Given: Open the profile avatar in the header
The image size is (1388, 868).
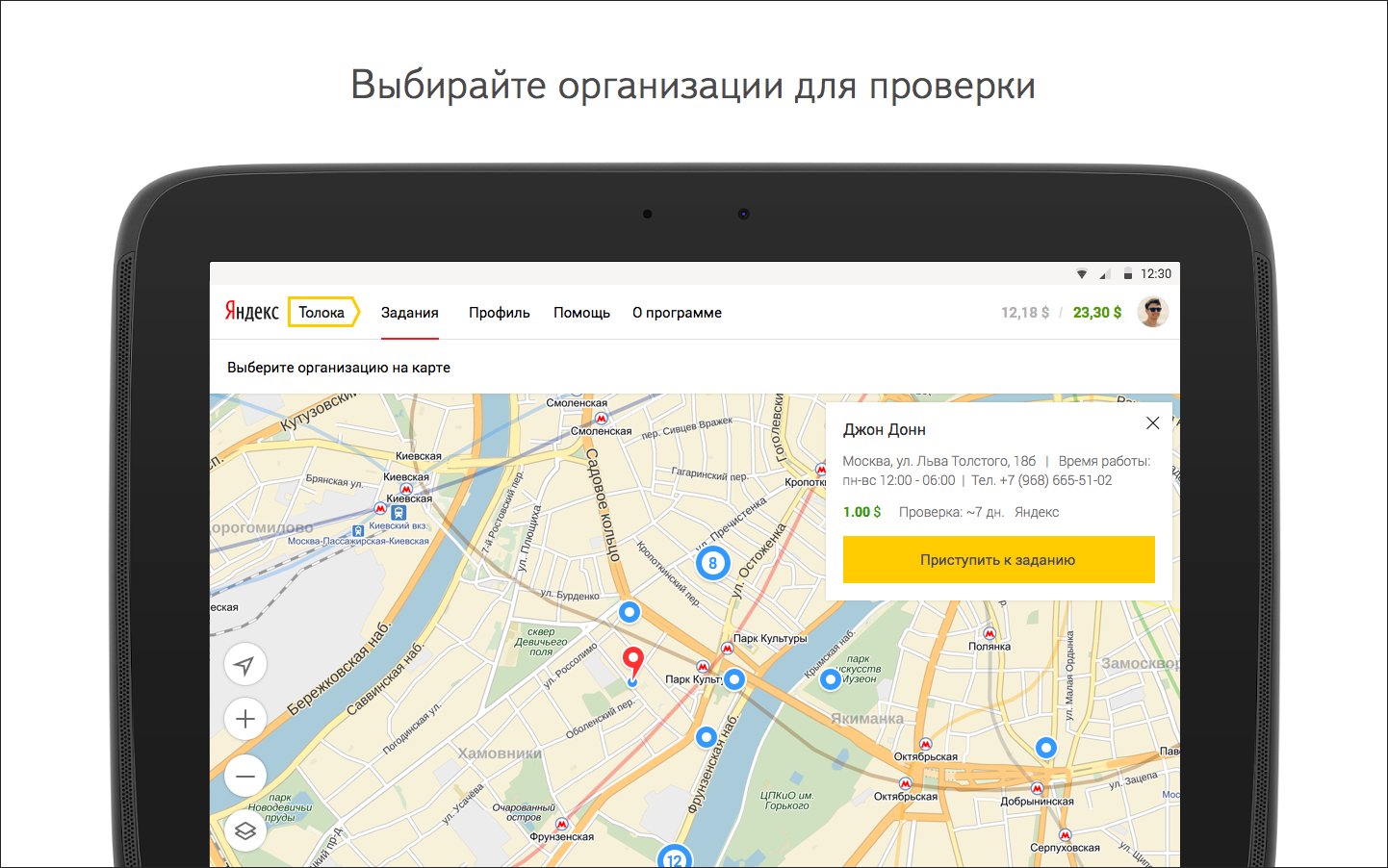Looking at the screenshot, I should pos(1152,311).
